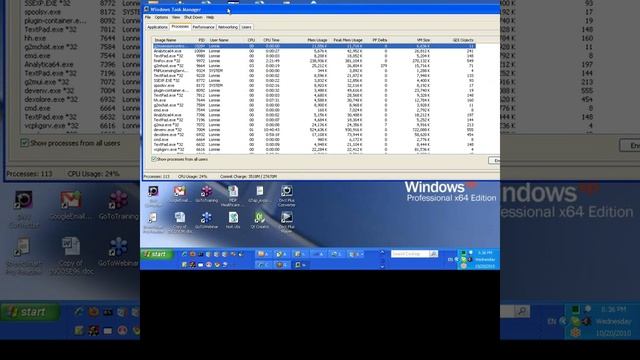Click the Internet Explorer quick launch icon
640x360 pixels.
click(184, 254)
